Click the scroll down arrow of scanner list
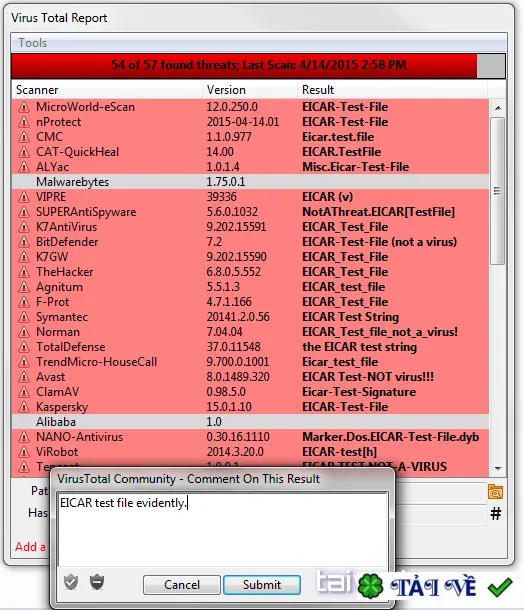The image size is (524, 610). tap(498, 468)
